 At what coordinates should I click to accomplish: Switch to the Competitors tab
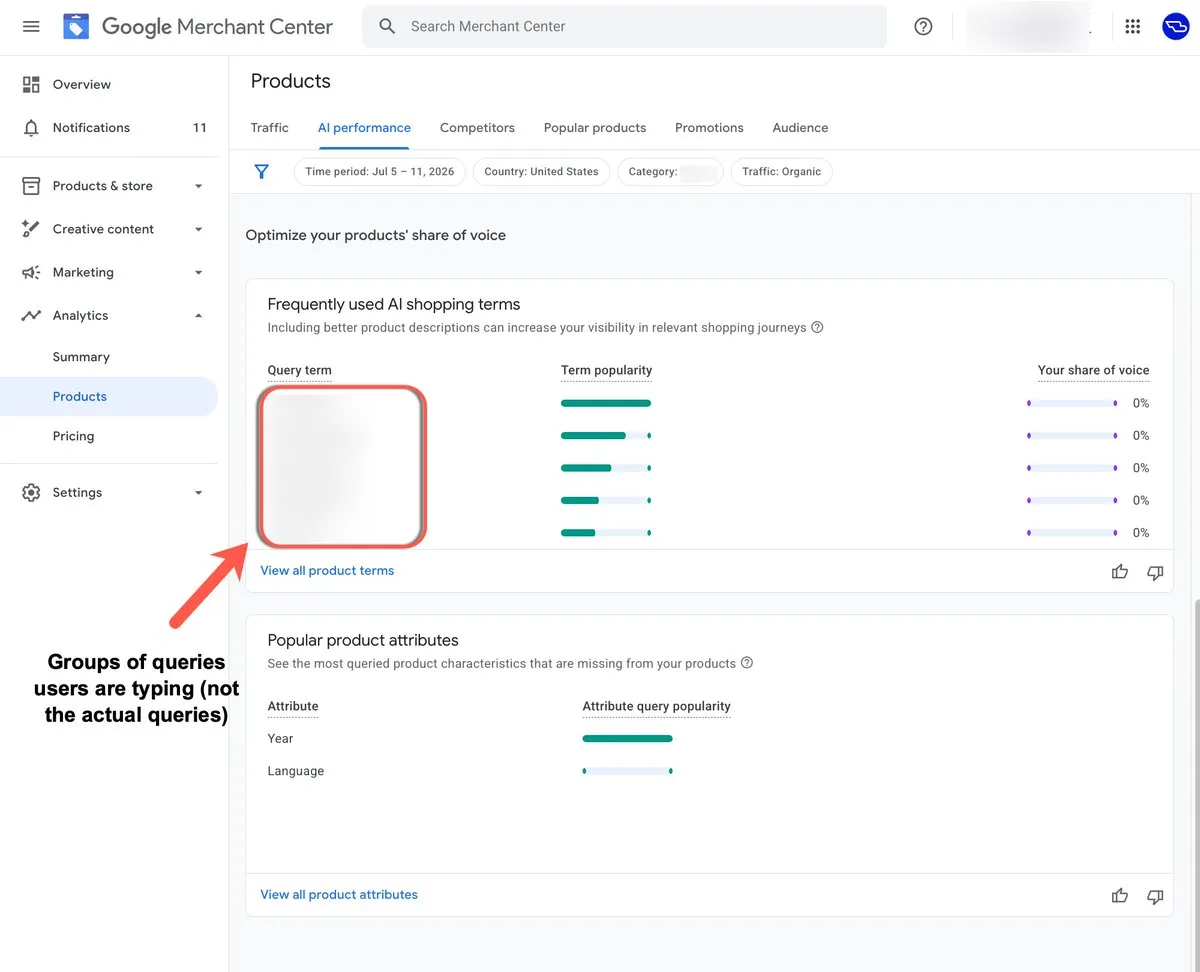pos(477,128)
